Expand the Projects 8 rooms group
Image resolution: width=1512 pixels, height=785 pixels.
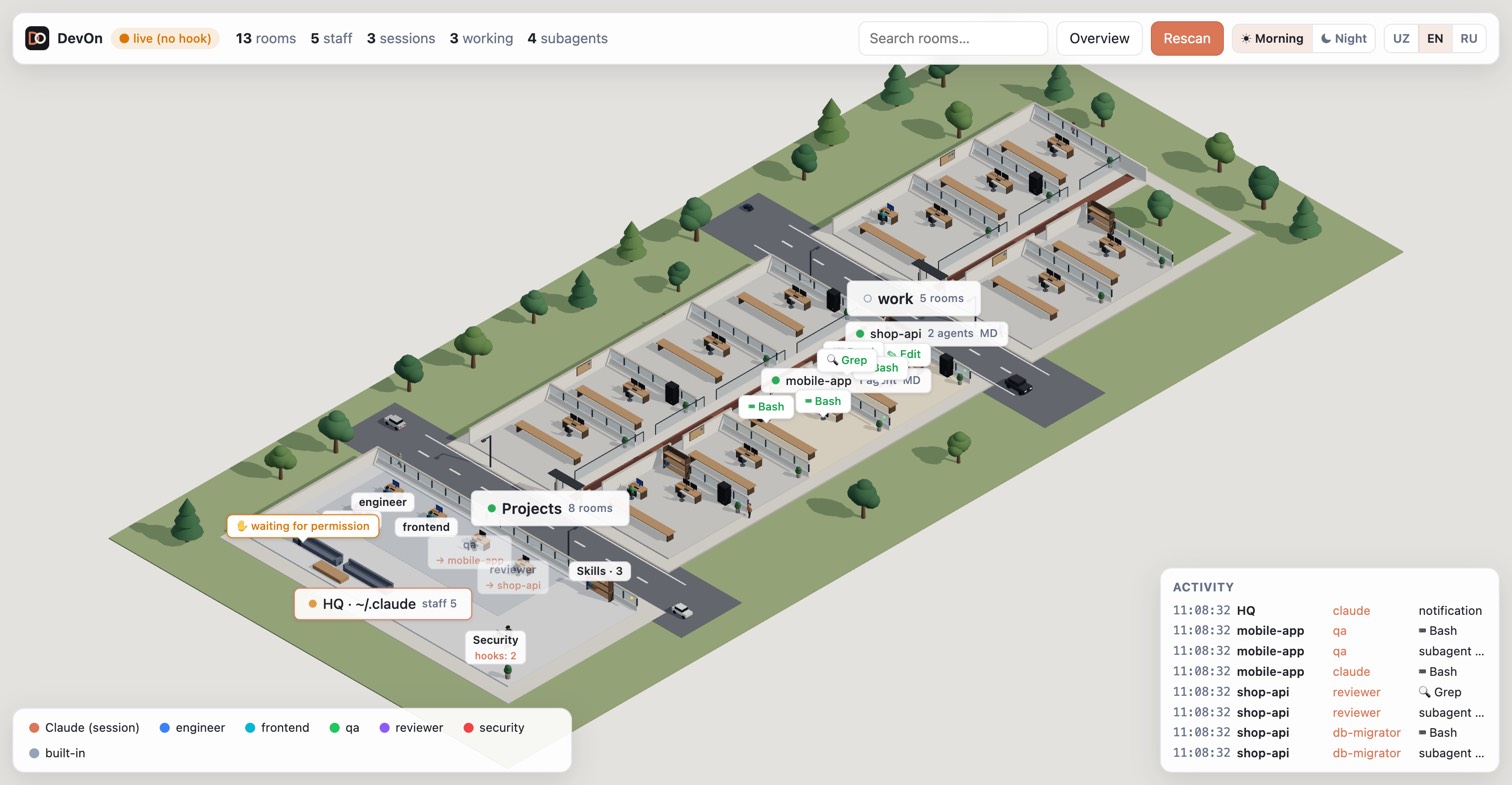click(x=550, y=508)
